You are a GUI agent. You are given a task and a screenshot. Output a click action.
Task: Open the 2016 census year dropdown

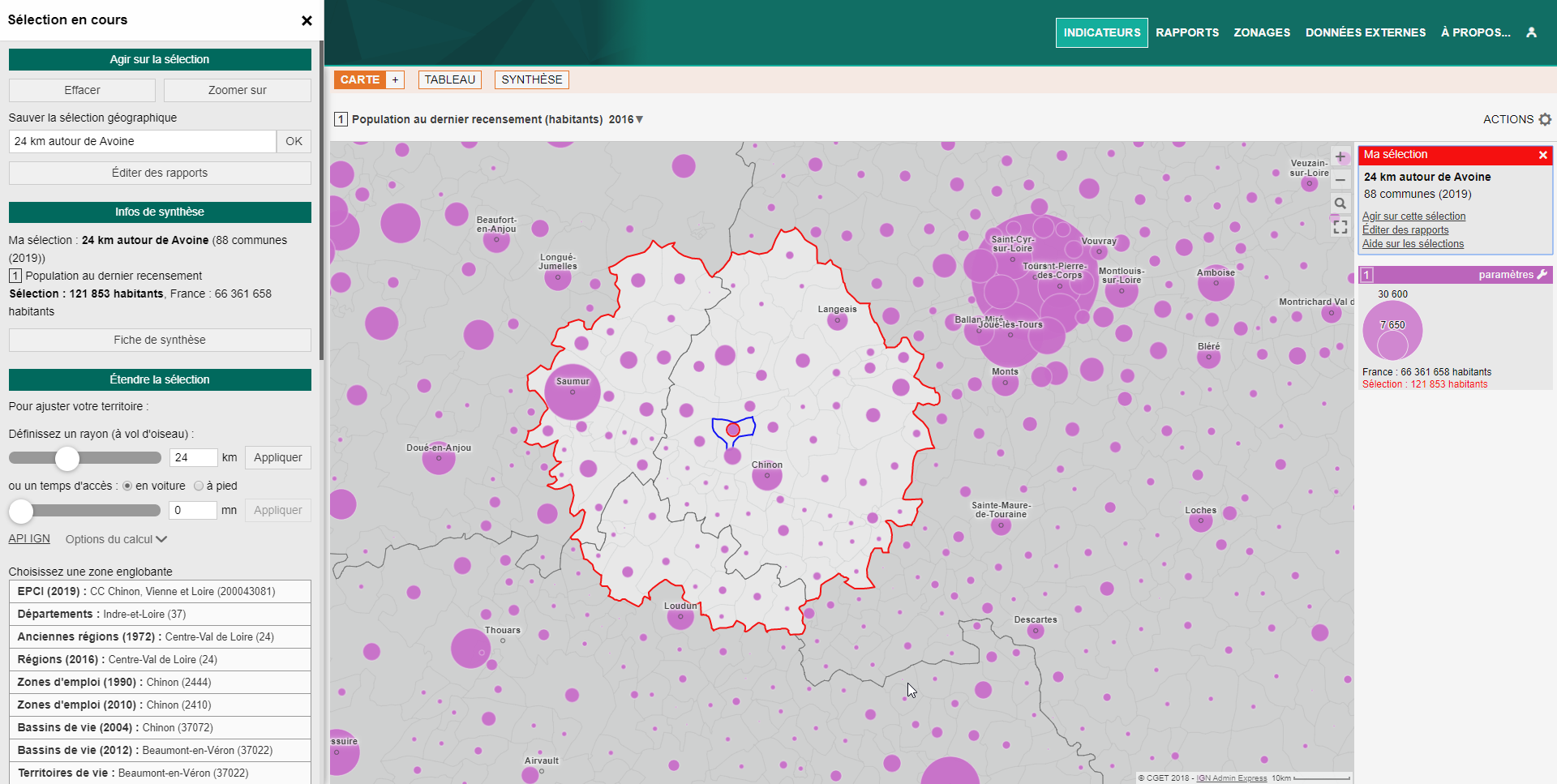point(626,119)
